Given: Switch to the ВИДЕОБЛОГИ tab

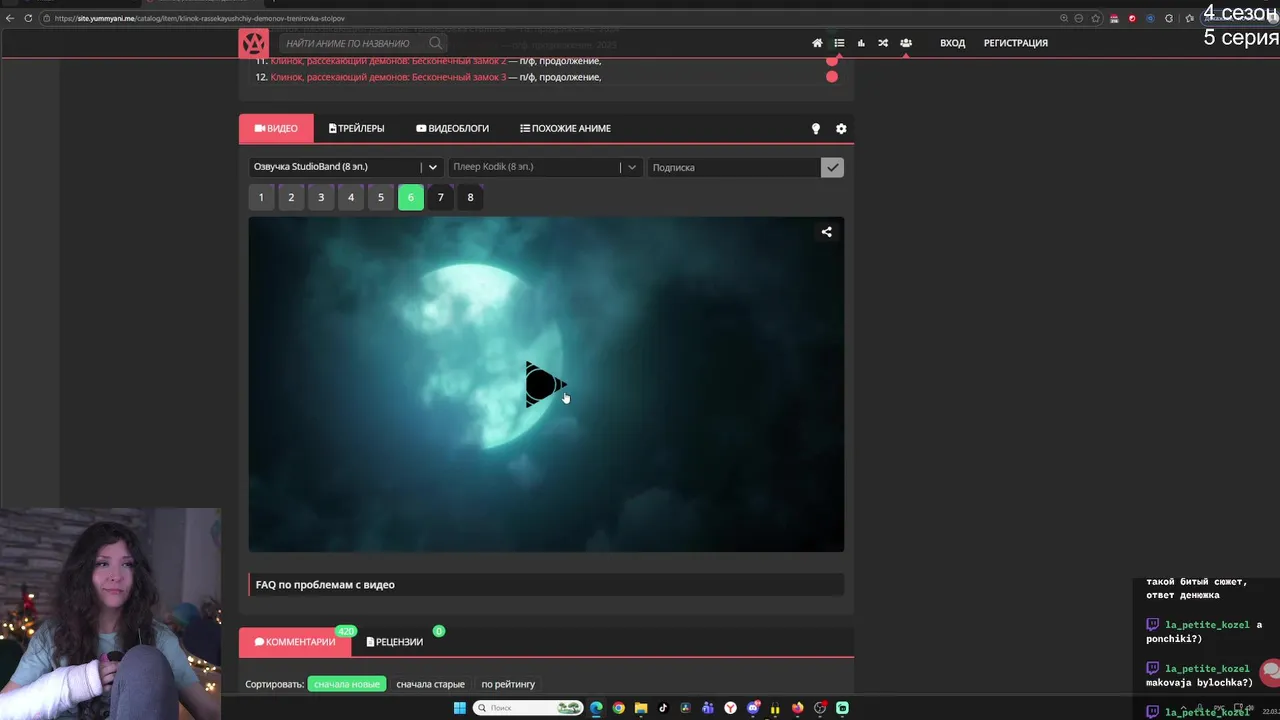Looking at the screenshot, I should point(452,128).
